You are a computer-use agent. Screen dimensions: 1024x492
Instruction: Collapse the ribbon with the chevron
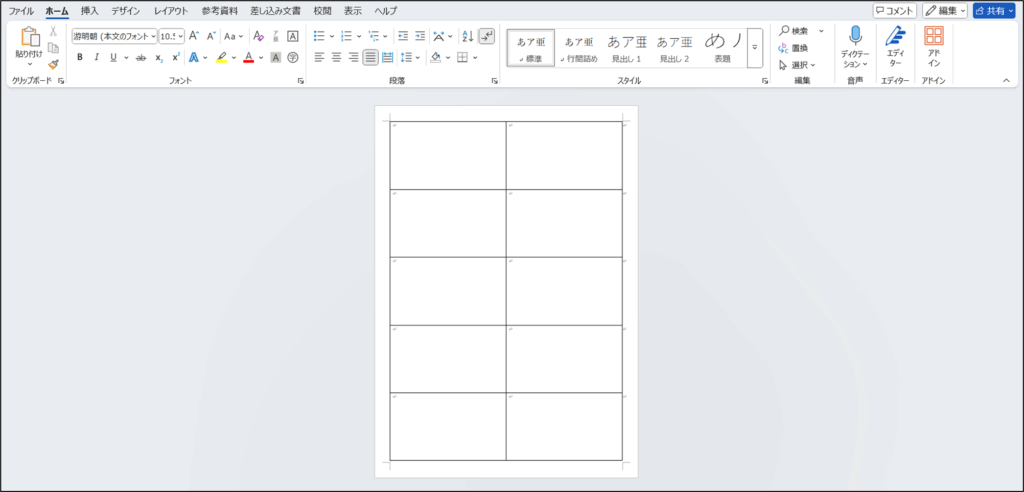pyautogui.click(x=1006, y=80)
